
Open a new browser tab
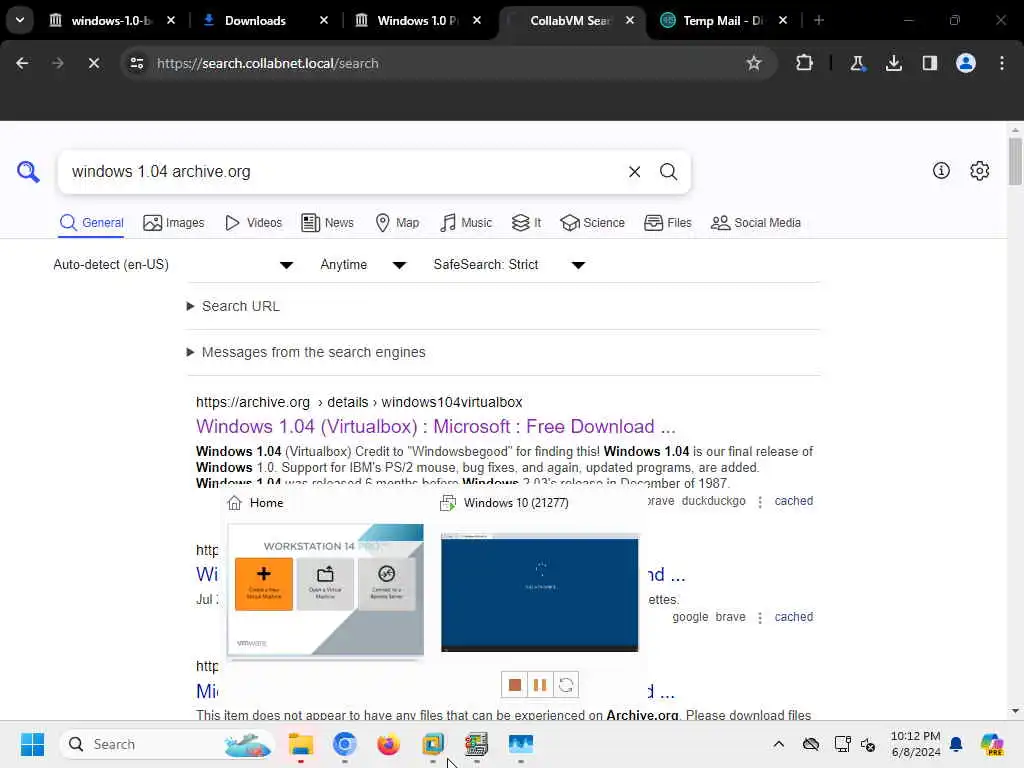(x=818, y=20)
